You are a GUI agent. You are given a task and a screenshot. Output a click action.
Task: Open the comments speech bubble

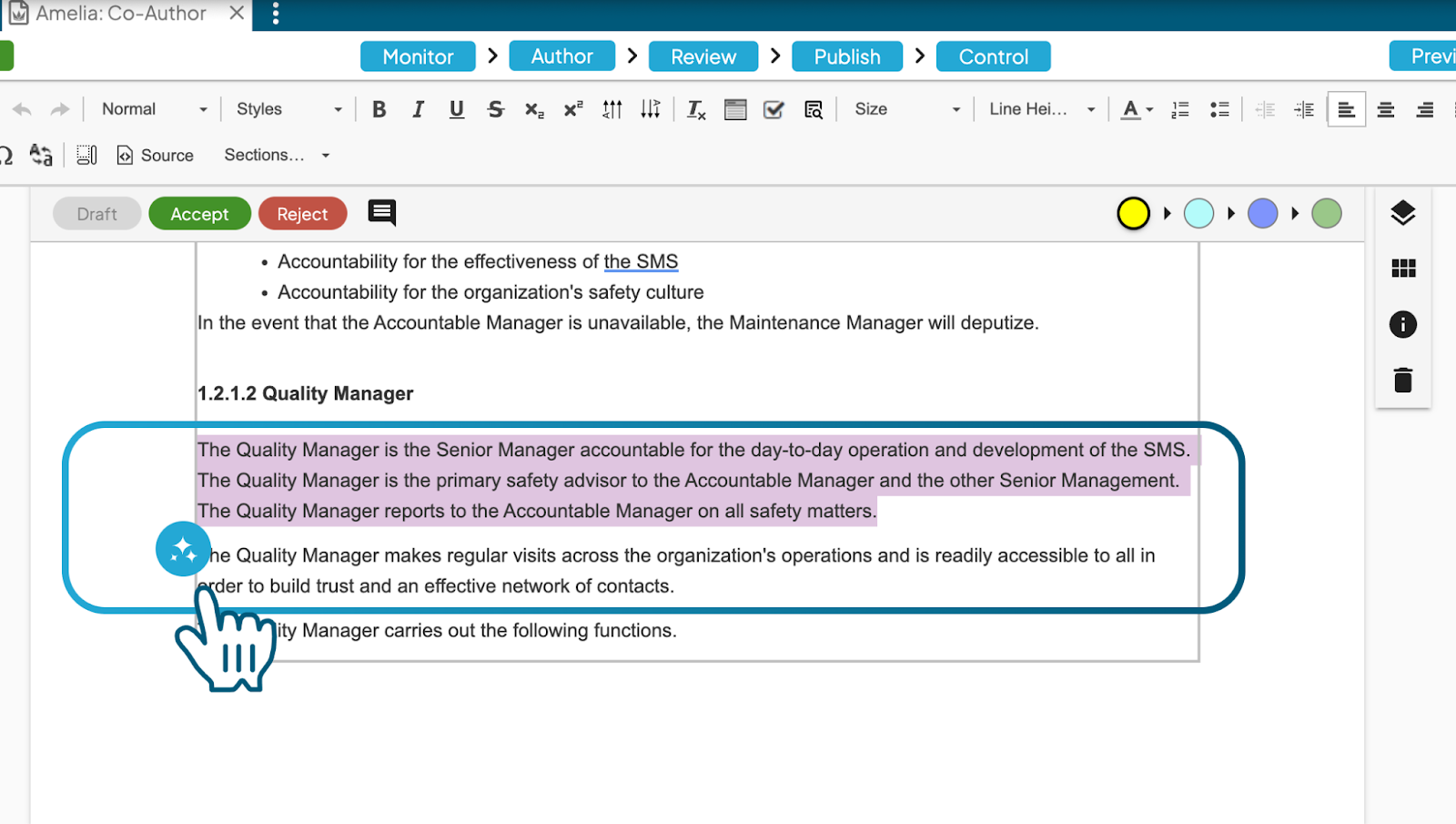click(382, 213)
